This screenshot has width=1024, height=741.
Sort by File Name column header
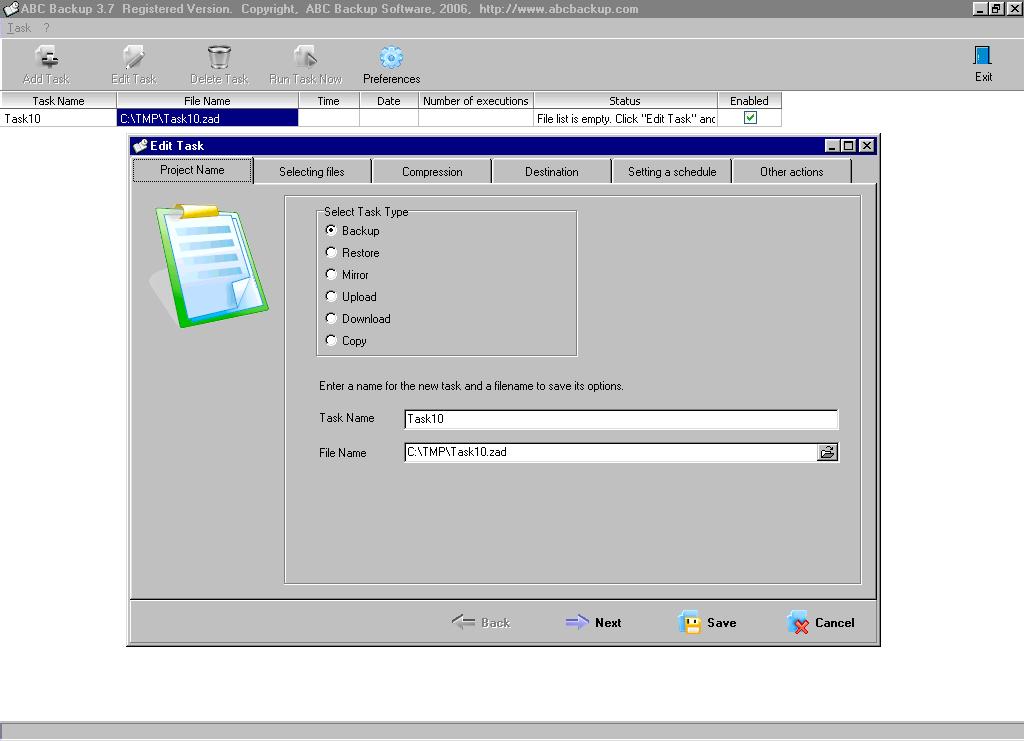click(207, 101)
